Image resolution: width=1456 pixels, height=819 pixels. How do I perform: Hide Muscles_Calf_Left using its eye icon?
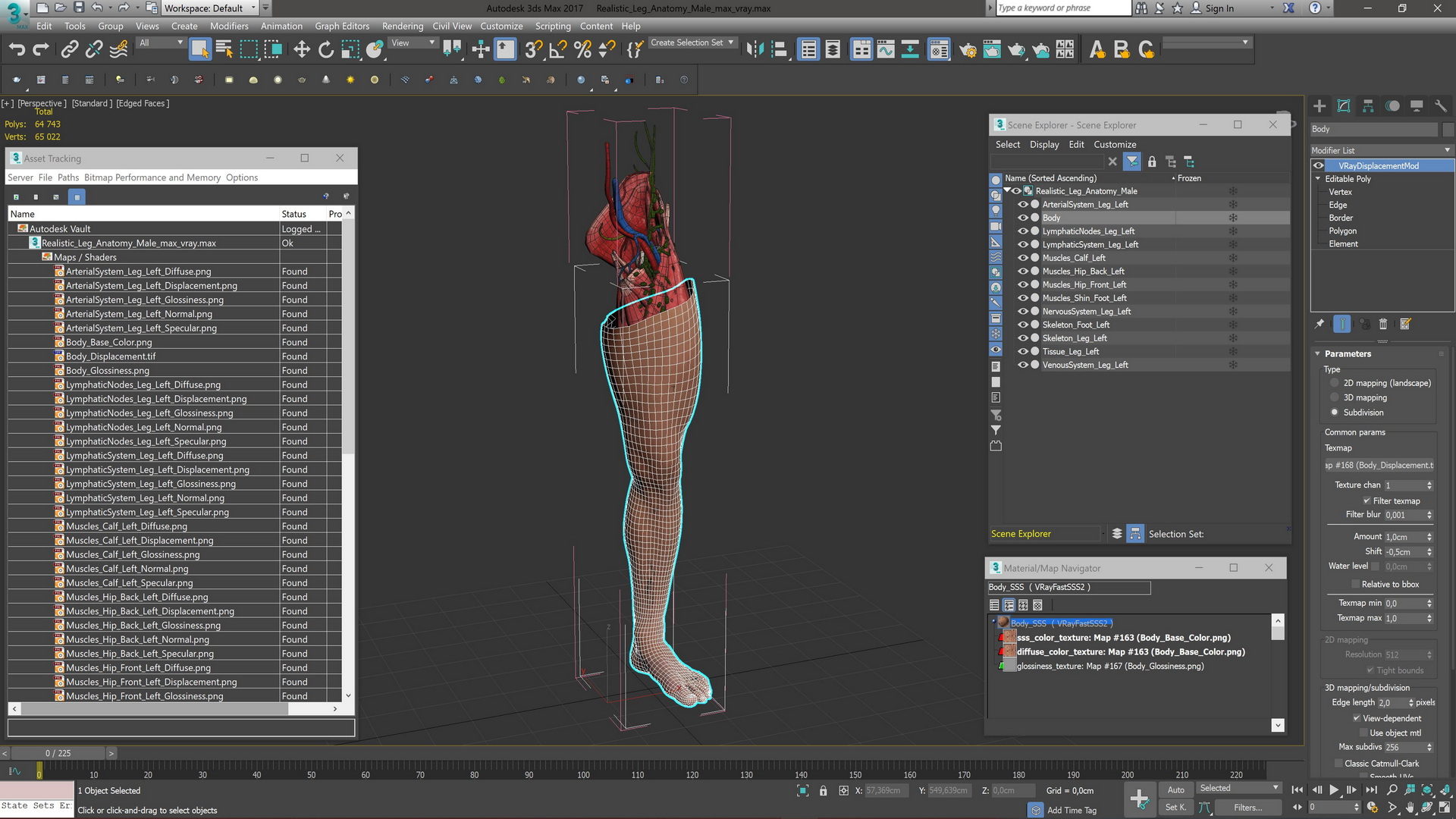(1023, 258)
